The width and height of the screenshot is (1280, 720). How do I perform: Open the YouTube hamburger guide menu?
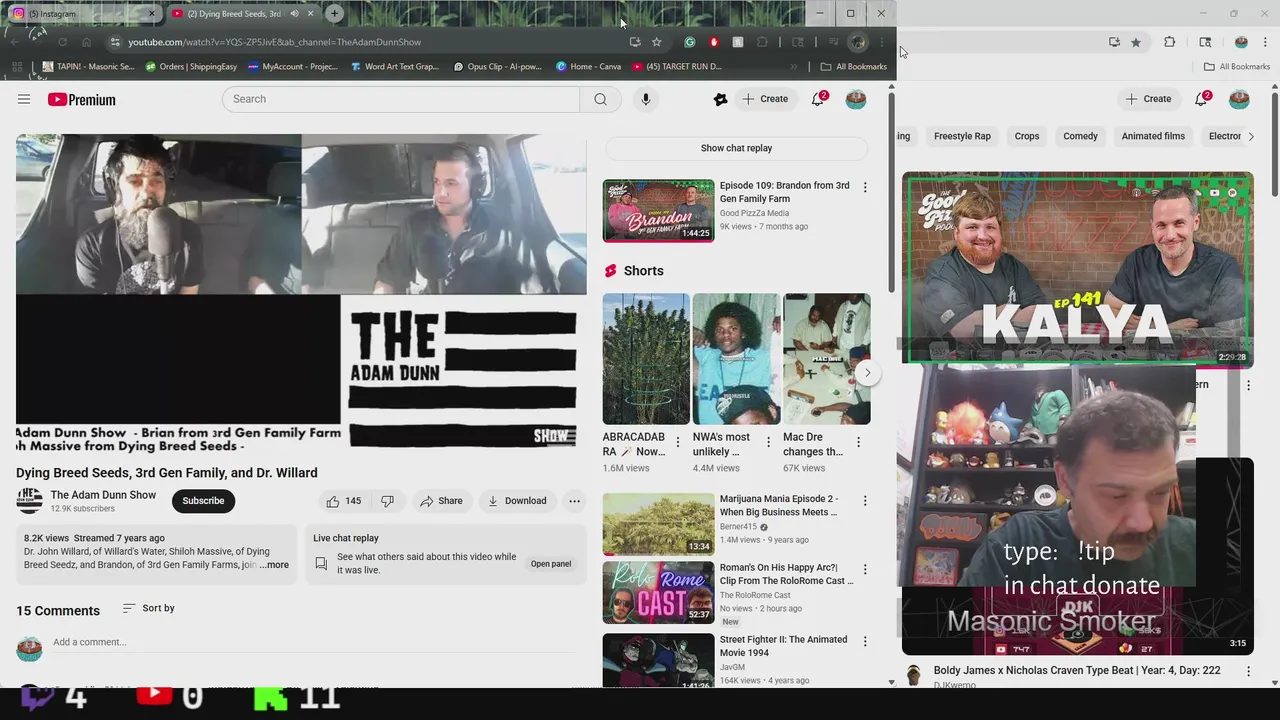click(24, 99)
